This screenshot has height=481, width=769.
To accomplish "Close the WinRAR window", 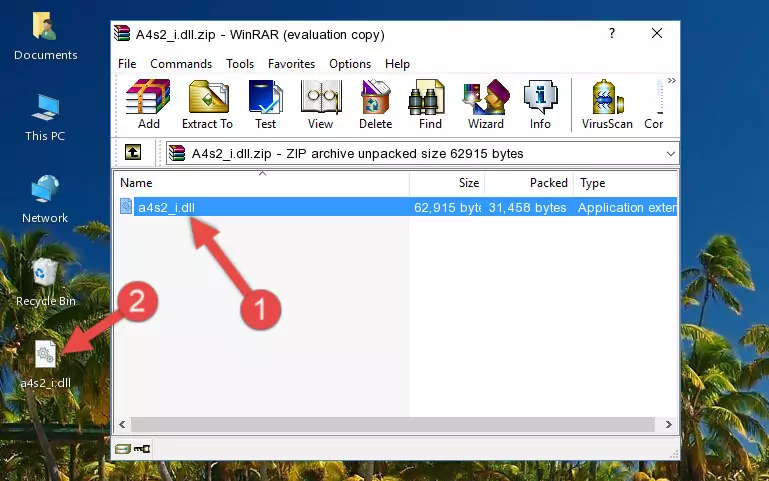I will (657, 33).
